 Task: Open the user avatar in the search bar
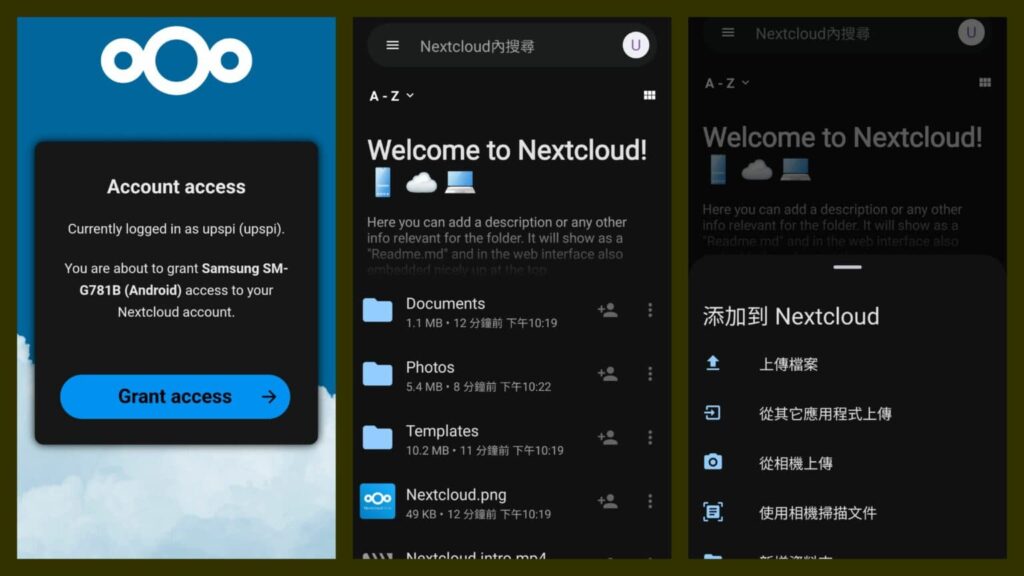(x=635, y=45)
